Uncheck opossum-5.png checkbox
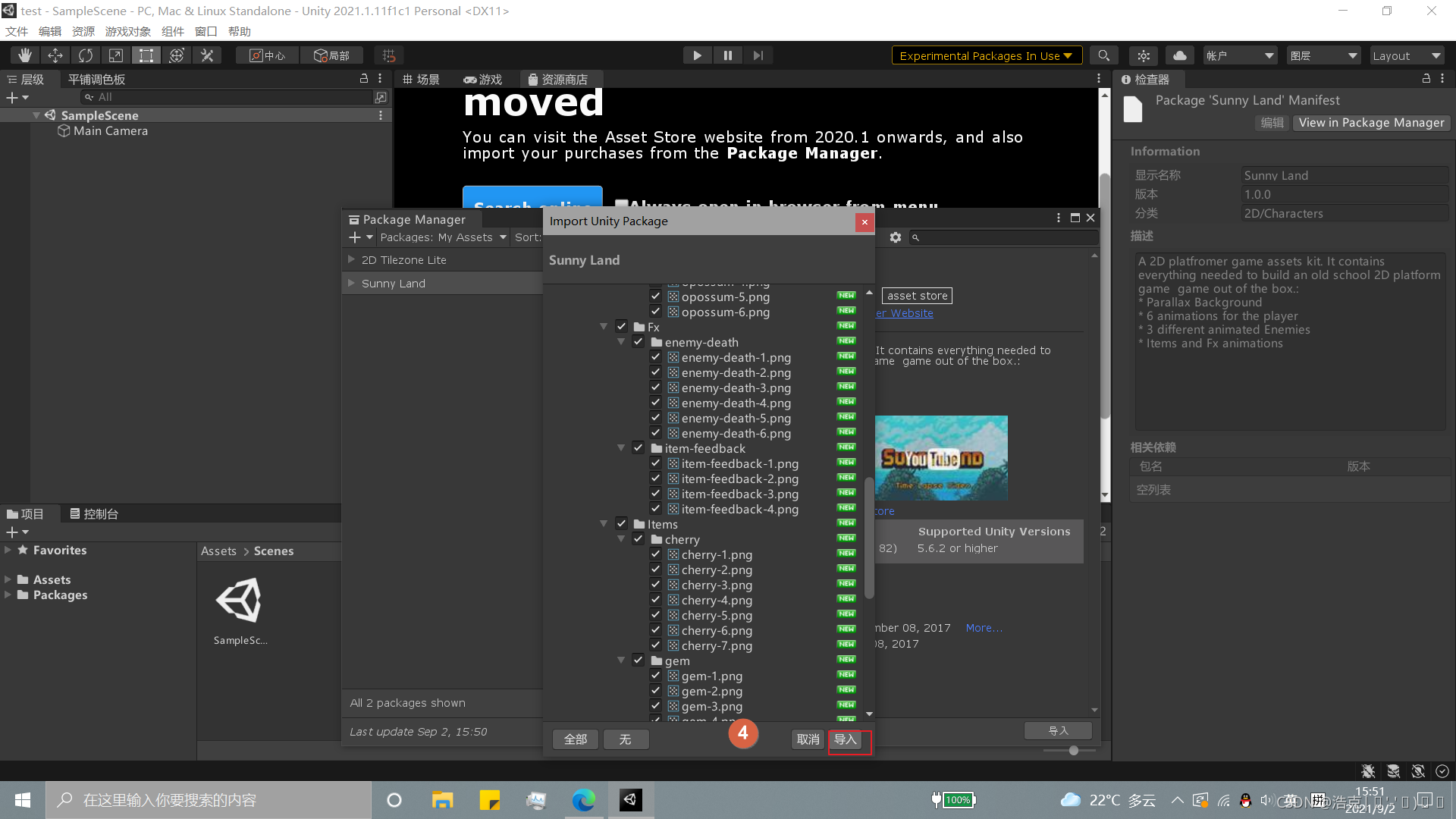The height and width of the screenshot is (819, 1456). (656, 297)
